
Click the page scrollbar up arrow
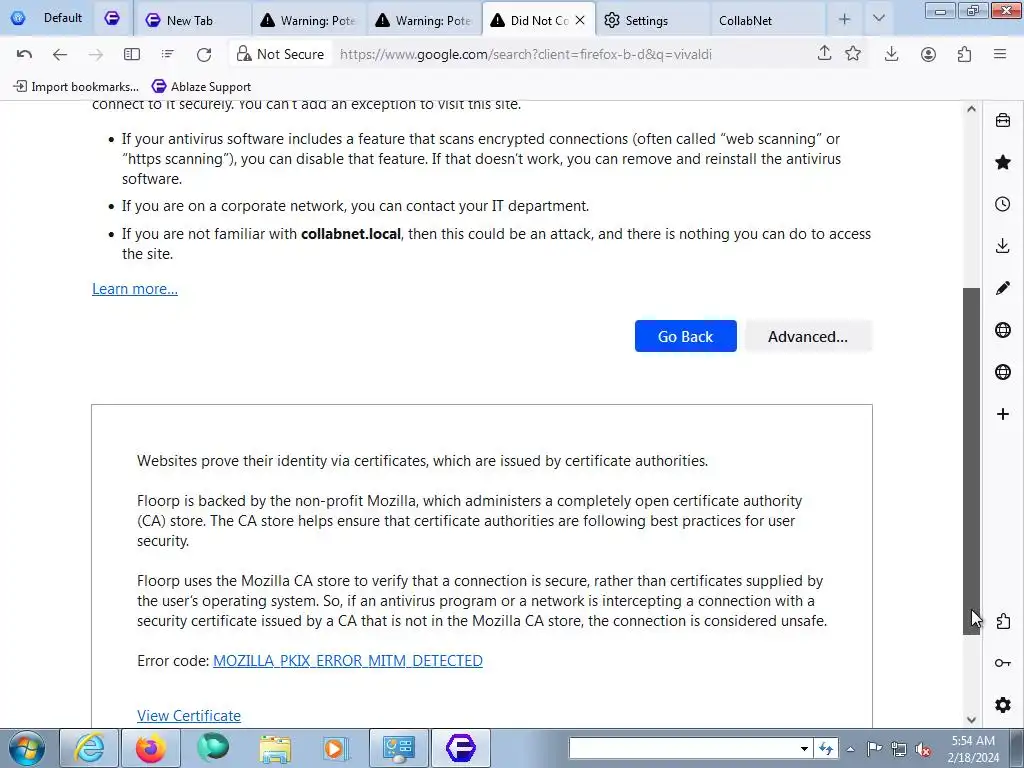pos(971,109)
